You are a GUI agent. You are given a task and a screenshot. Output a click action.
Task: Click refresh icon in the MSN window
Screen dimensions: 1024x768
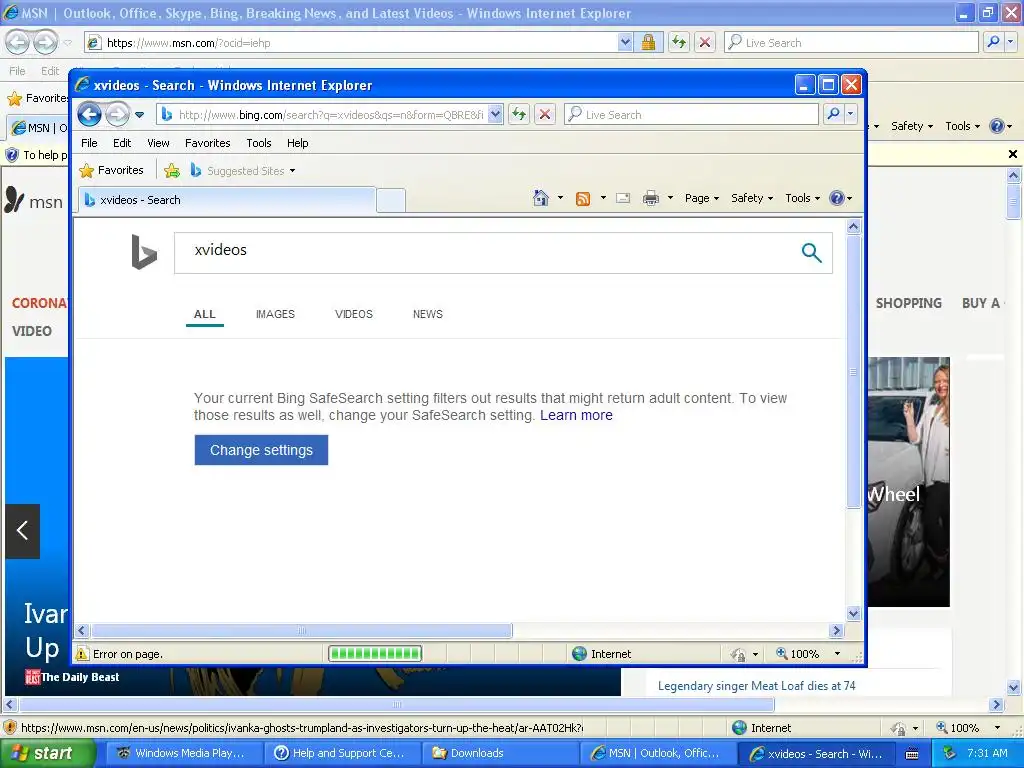click(x=679, y=42)
